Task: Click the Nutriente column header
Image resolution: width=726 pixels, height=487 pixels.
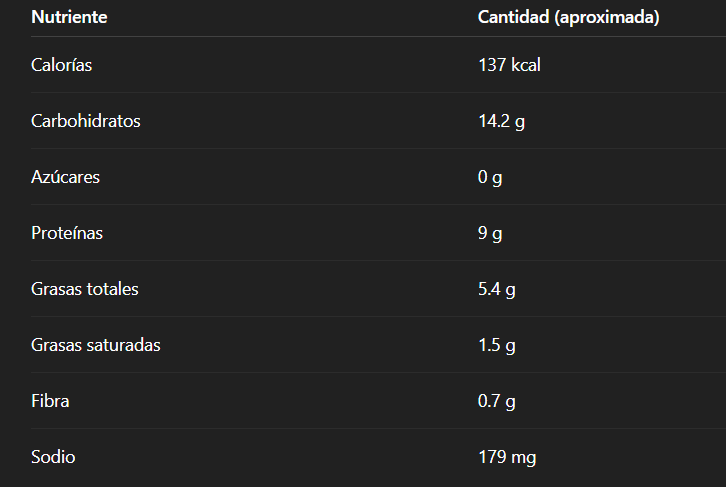Action: click(69, 17)
